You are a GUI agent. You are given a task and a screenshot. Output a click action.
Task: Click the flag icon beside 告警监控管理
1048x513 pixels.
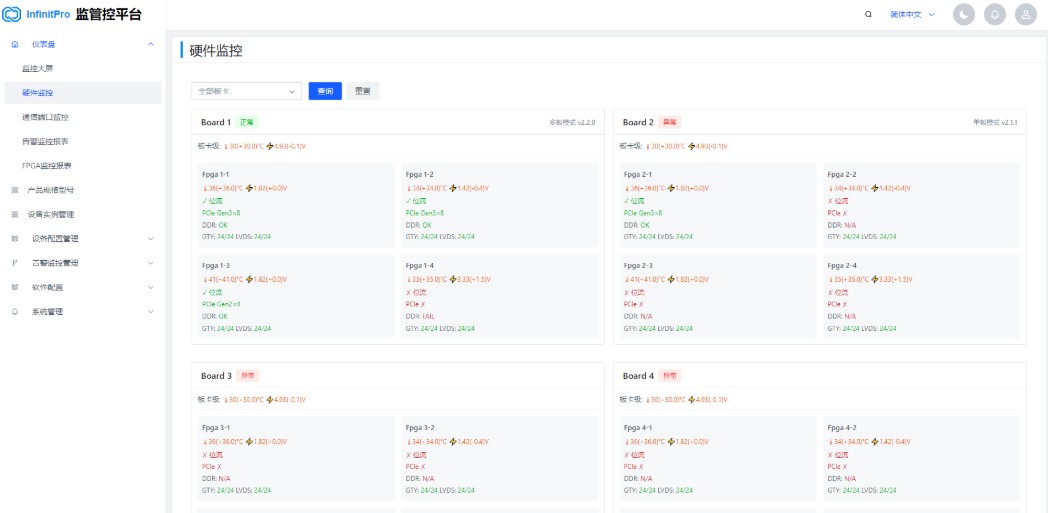(15, 263)
